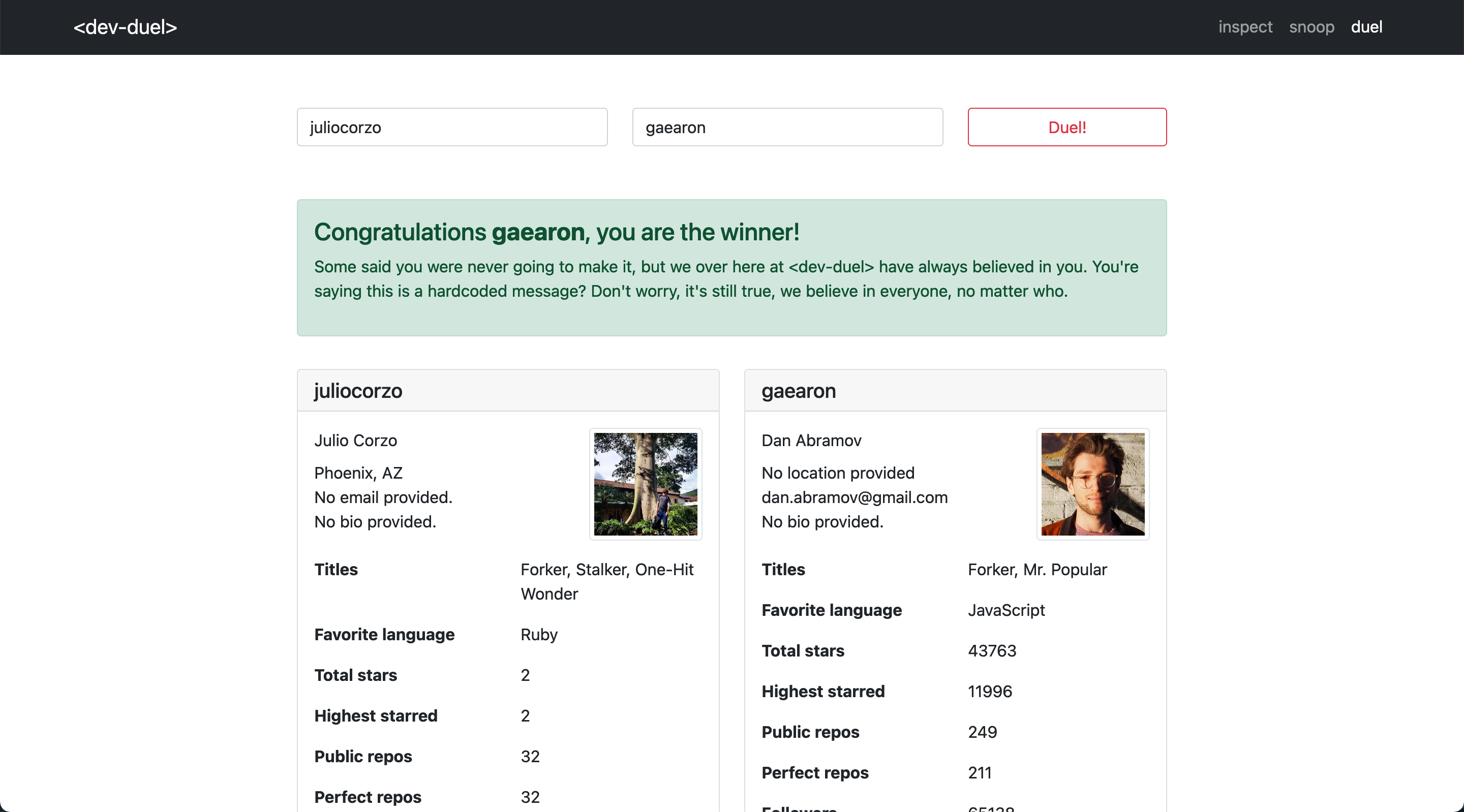Click the Congratulations winner heading
Image resolution: width=1464 pixels, height=812 pixels.
click(557, 232)
